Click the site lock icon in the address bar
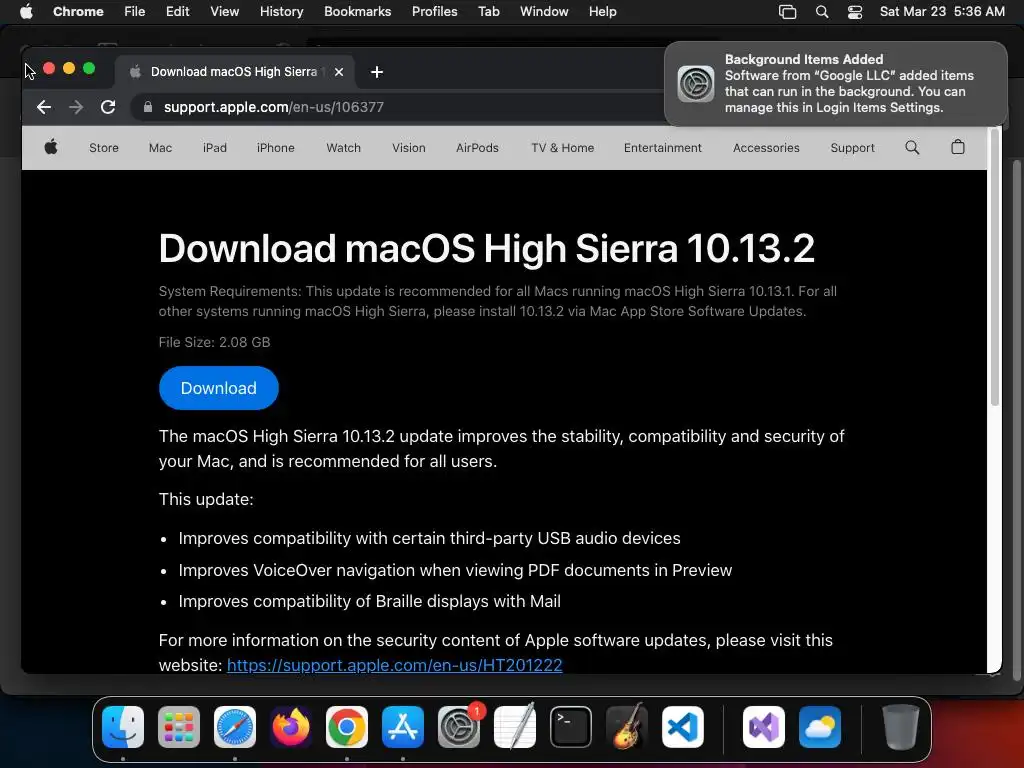 148,107
